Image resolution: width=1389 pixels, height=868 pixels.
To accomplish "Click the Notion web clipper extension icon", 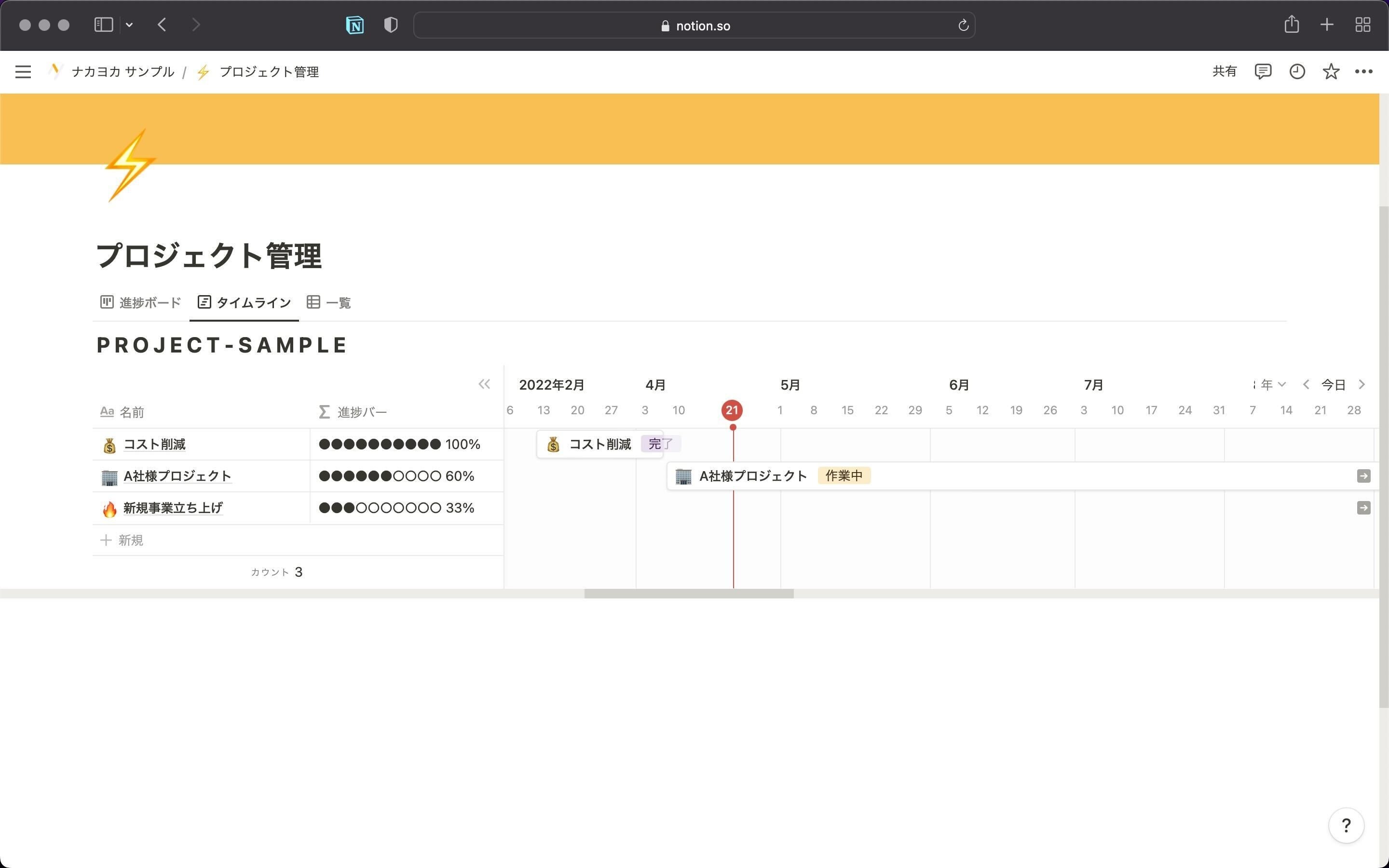I will (354, 25).
